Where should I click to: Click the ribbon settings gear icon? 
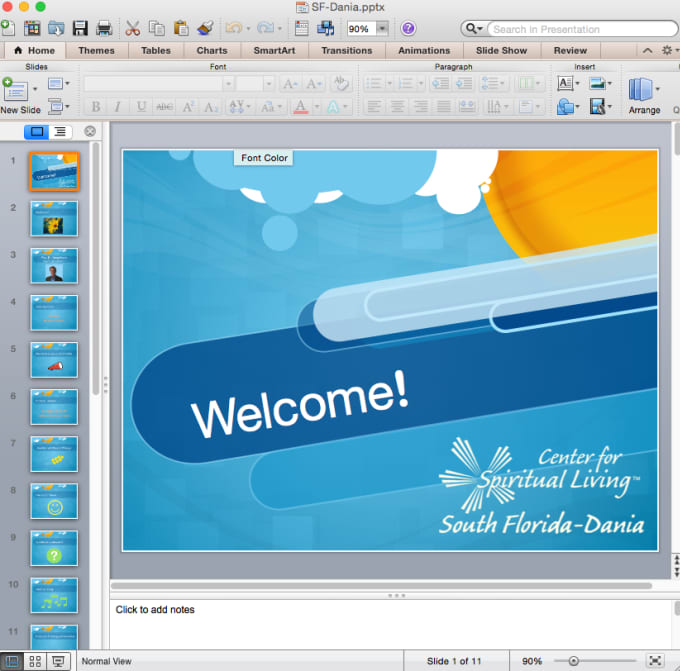click(667, 50)
